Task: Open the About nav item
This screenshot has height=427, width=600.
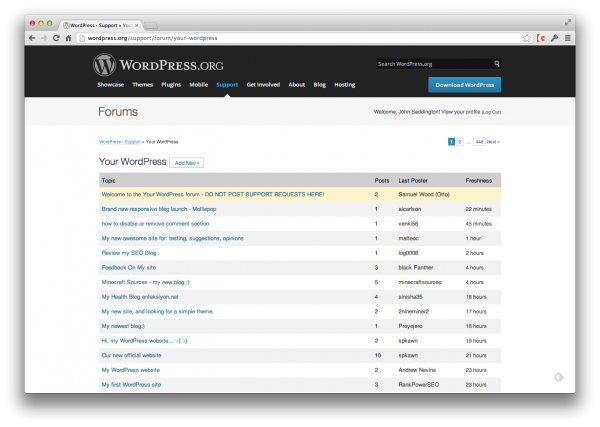Action: coord(297,85)
